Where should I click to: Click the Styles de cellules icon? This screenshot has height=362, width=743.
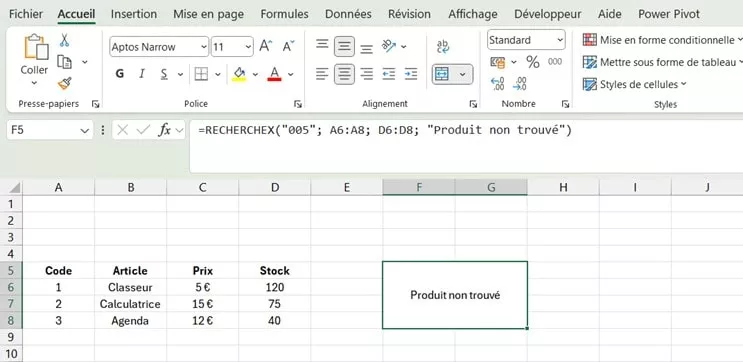click(x=589, y=84)
